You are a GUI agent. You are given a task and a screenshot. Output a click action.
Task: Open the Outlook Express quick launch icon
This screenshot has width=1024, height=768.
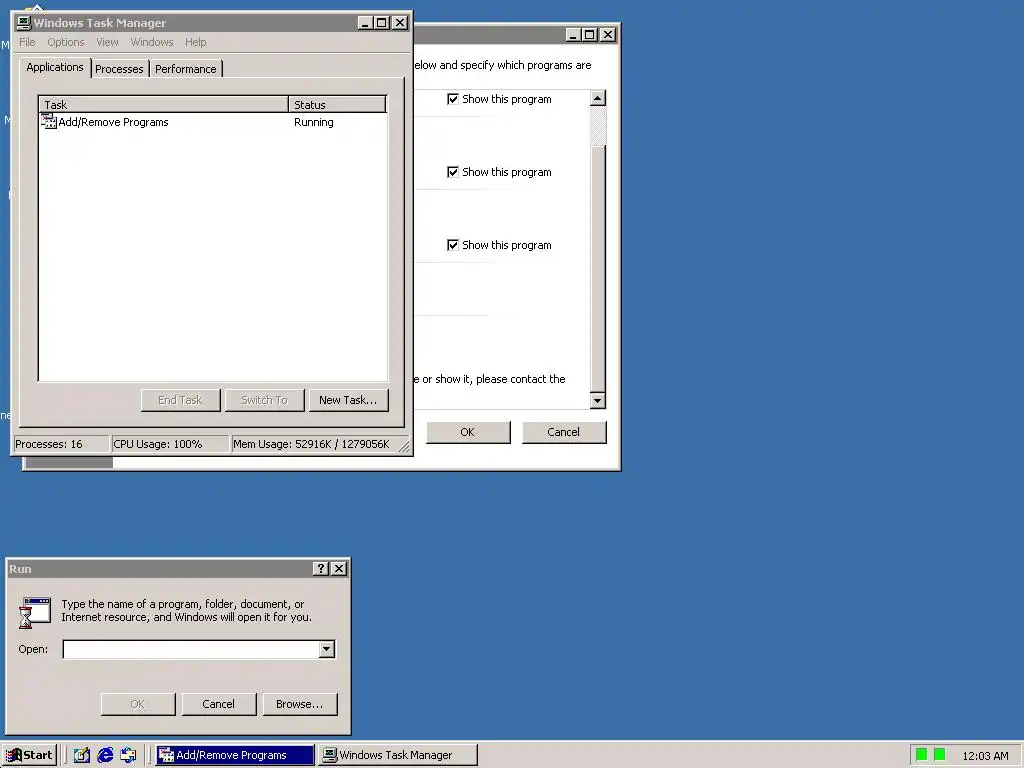128,755
